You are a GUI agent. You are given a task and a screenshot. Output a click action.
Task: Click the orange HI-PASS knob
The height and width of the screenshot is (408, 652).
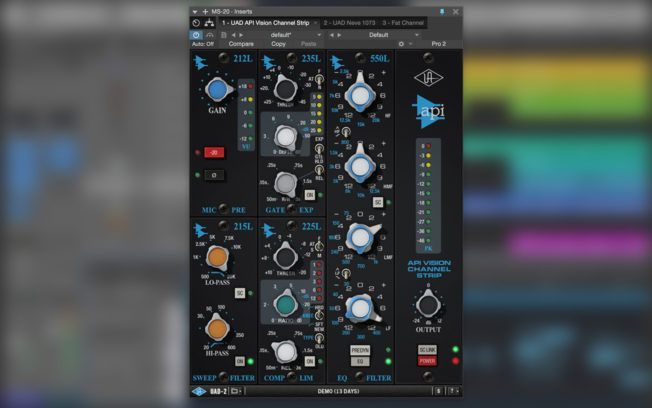pyautogui.click(x=217, y=328)
